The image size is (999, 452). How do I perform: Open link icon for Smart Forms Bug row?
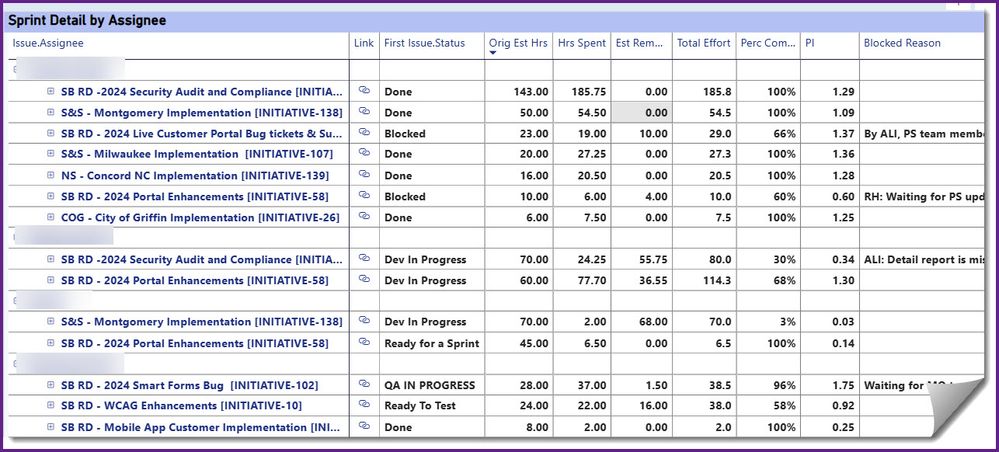click(364, 384)
